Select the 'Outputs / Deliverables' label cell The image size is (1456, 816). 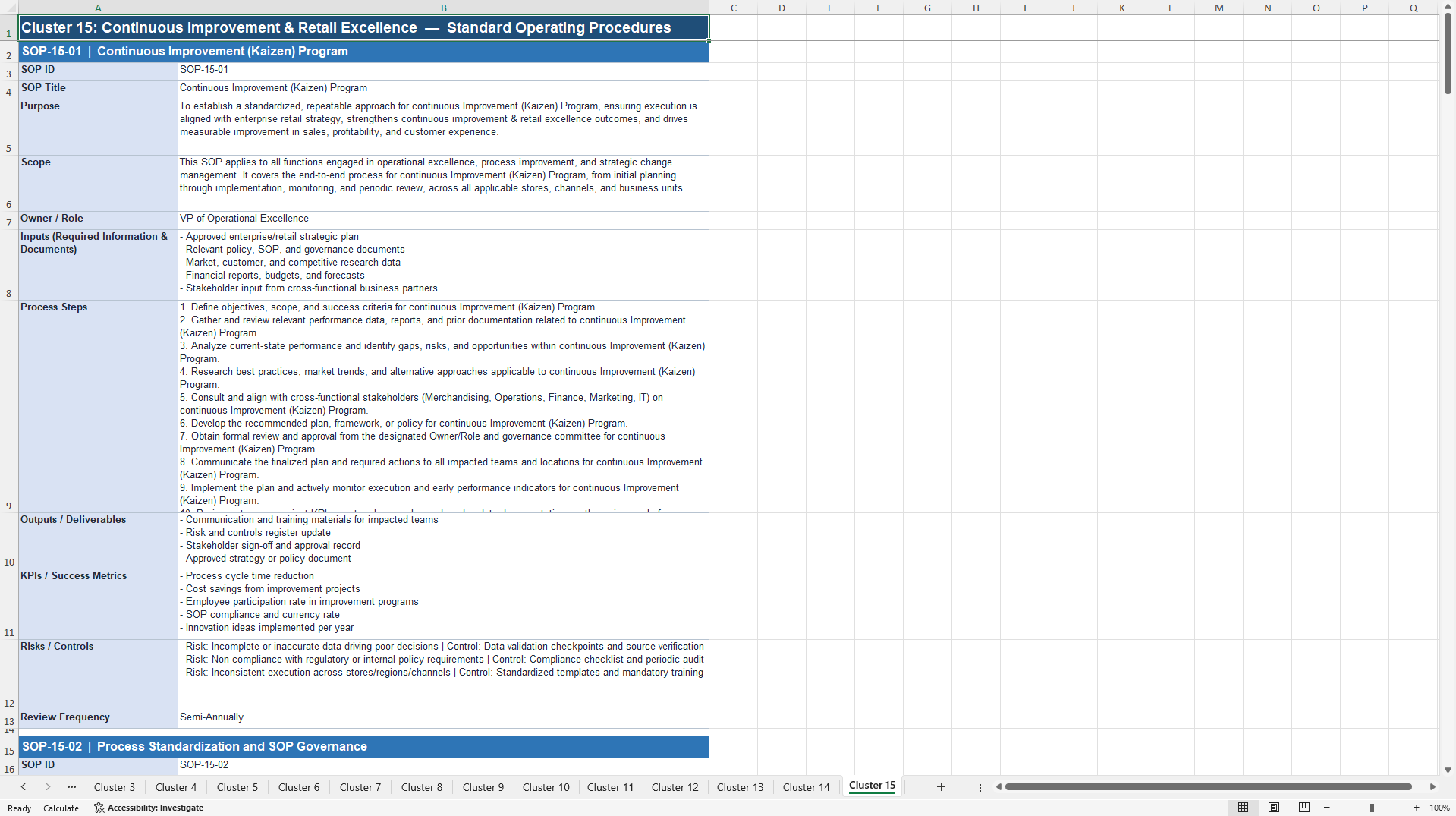coord(98,540)
